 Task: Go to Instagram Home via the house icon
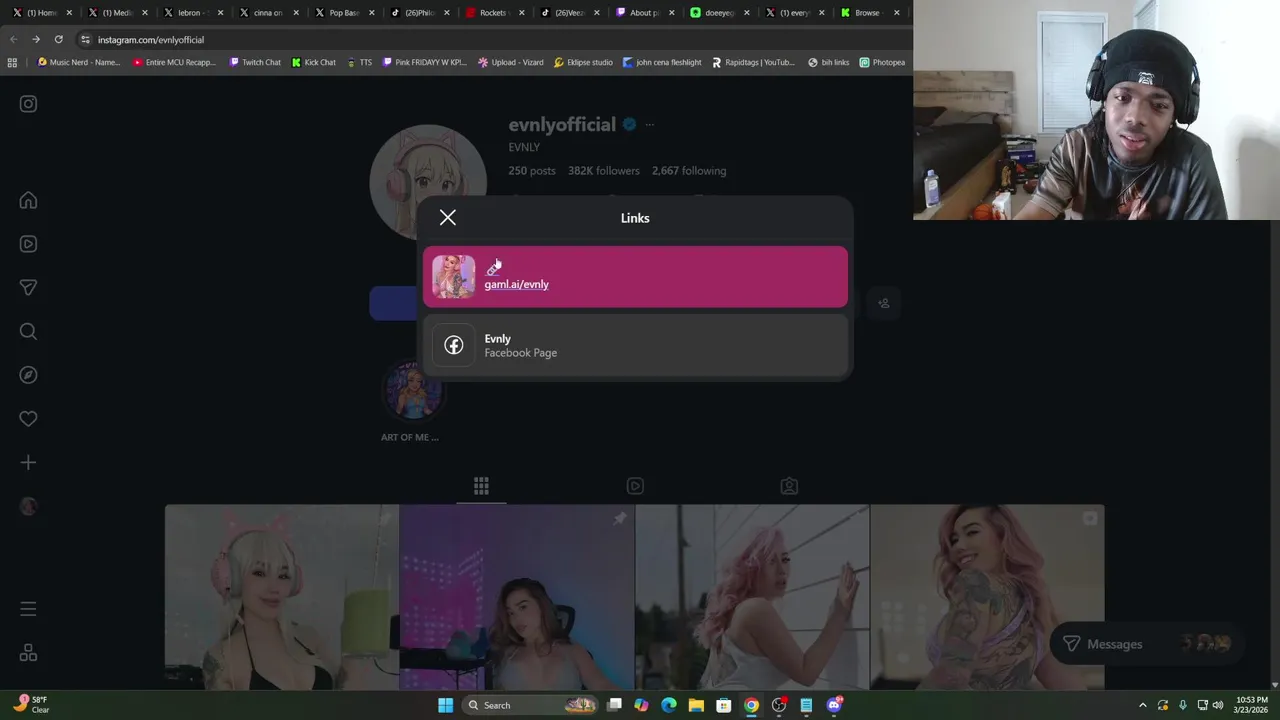tap(28, 200)
